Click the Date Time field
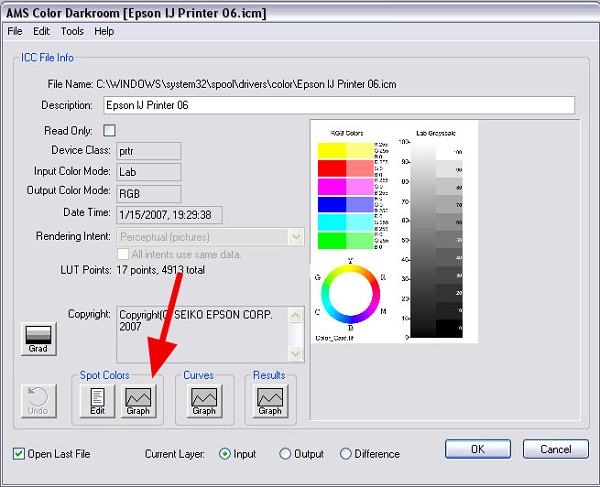 [169, 215]
